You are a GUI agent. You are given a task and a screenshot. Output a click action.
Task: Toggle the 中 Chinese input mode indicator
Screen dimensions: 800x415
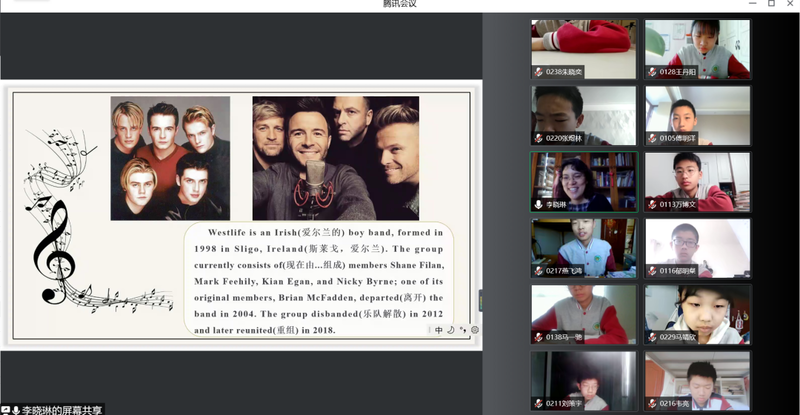439,330
